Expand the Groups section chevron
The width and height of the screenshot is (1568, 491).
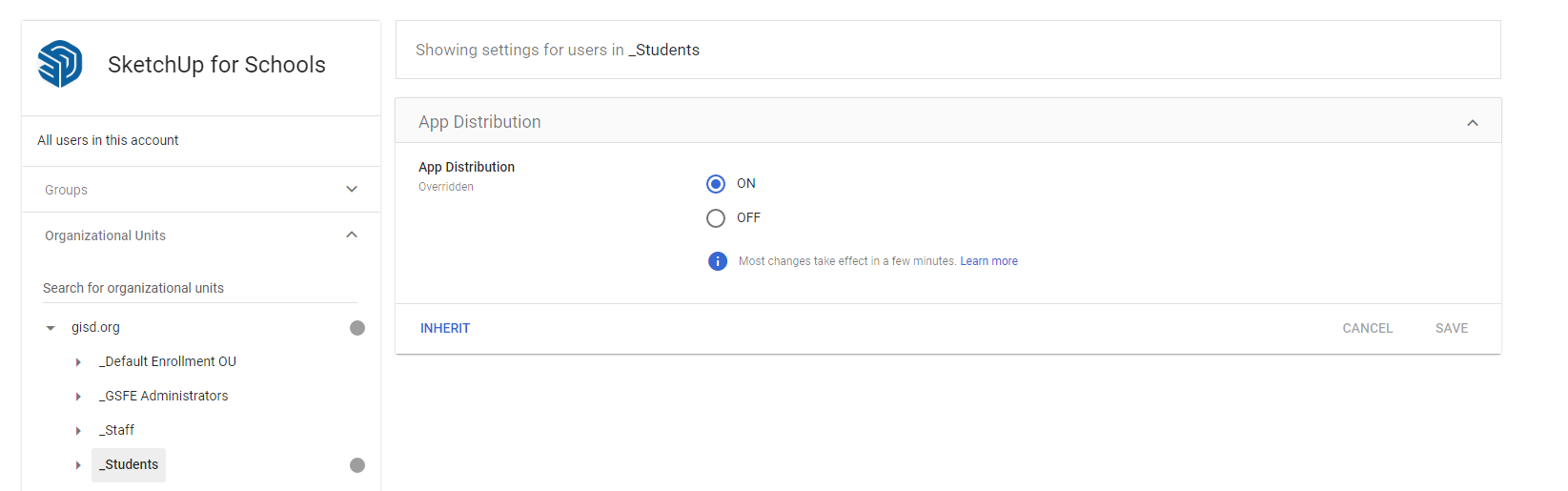[352, 190]
